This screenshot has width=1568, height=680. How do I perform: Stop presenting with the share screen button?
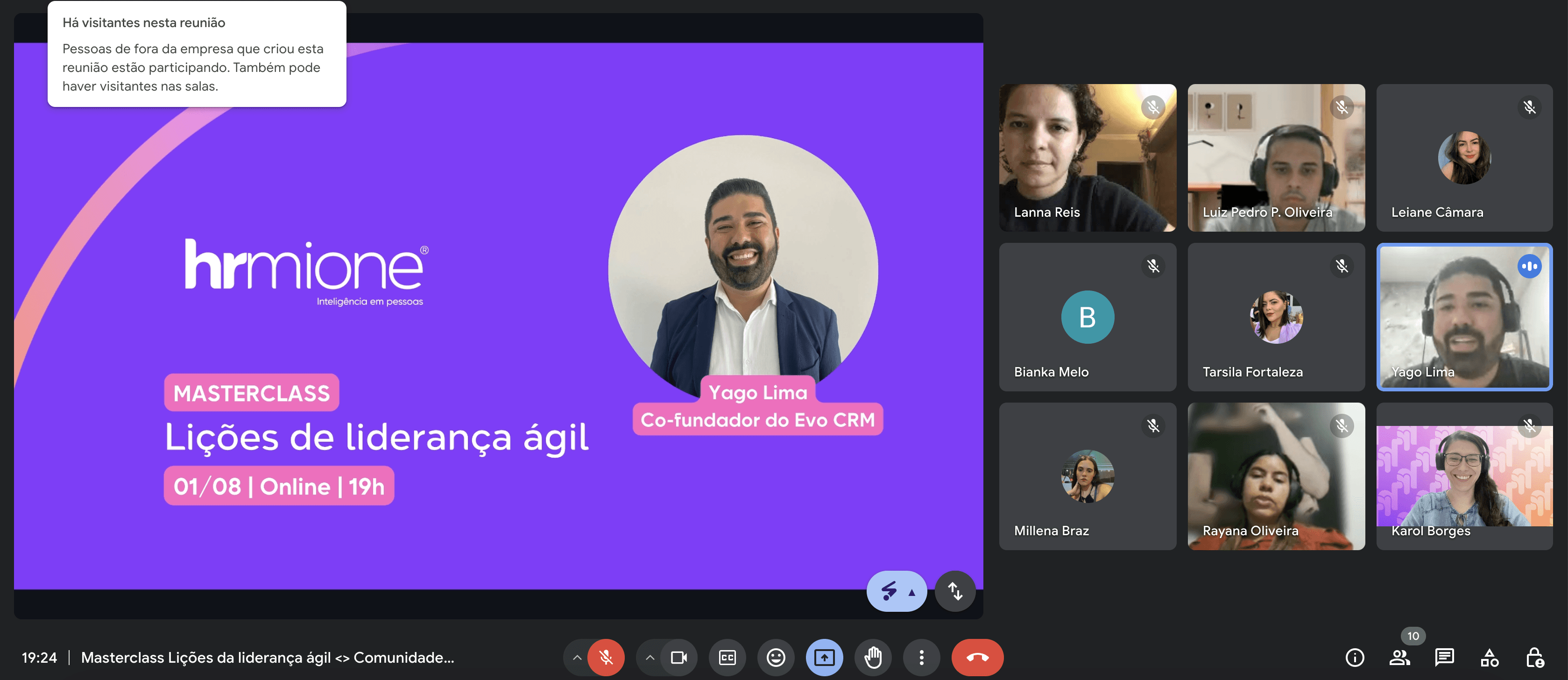pos(824,658)
